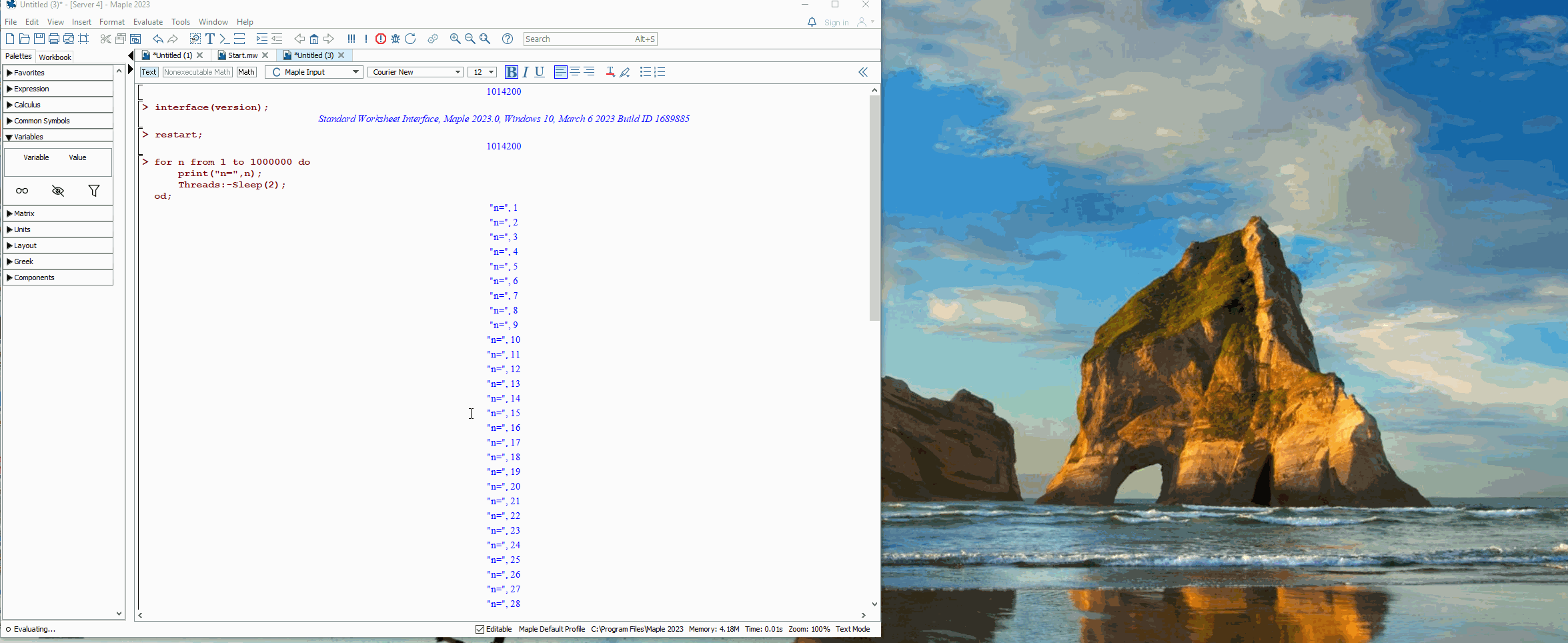Open the Tools menu
1568x643 pixels.
pos(181,22)
